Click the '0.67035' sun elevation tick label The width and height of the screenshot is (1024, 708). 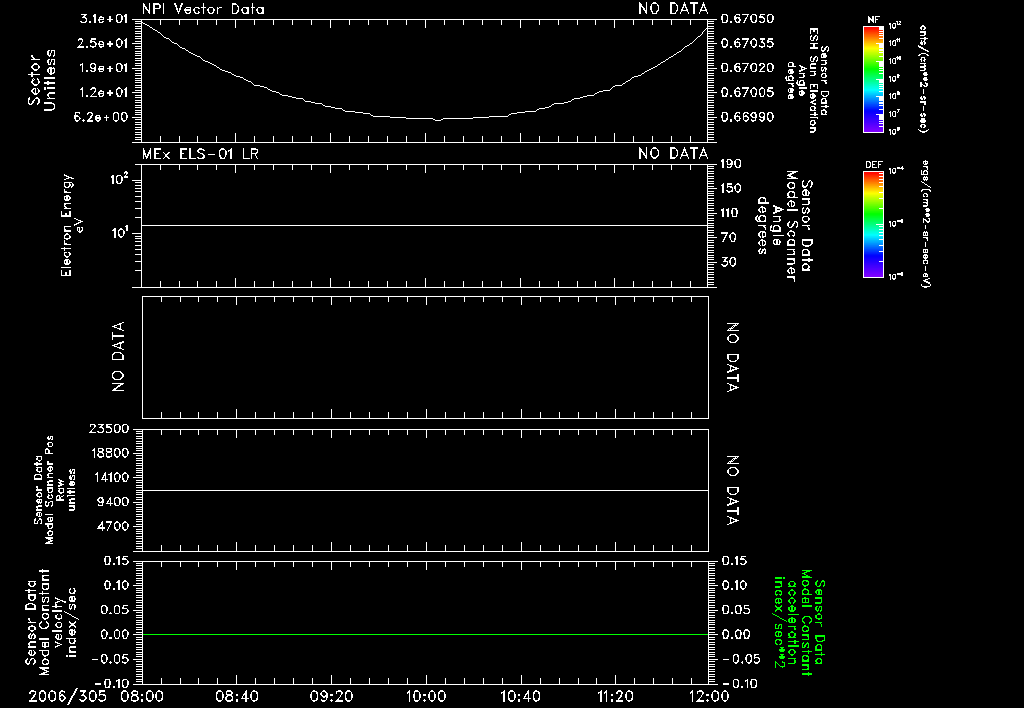[747, 43]
